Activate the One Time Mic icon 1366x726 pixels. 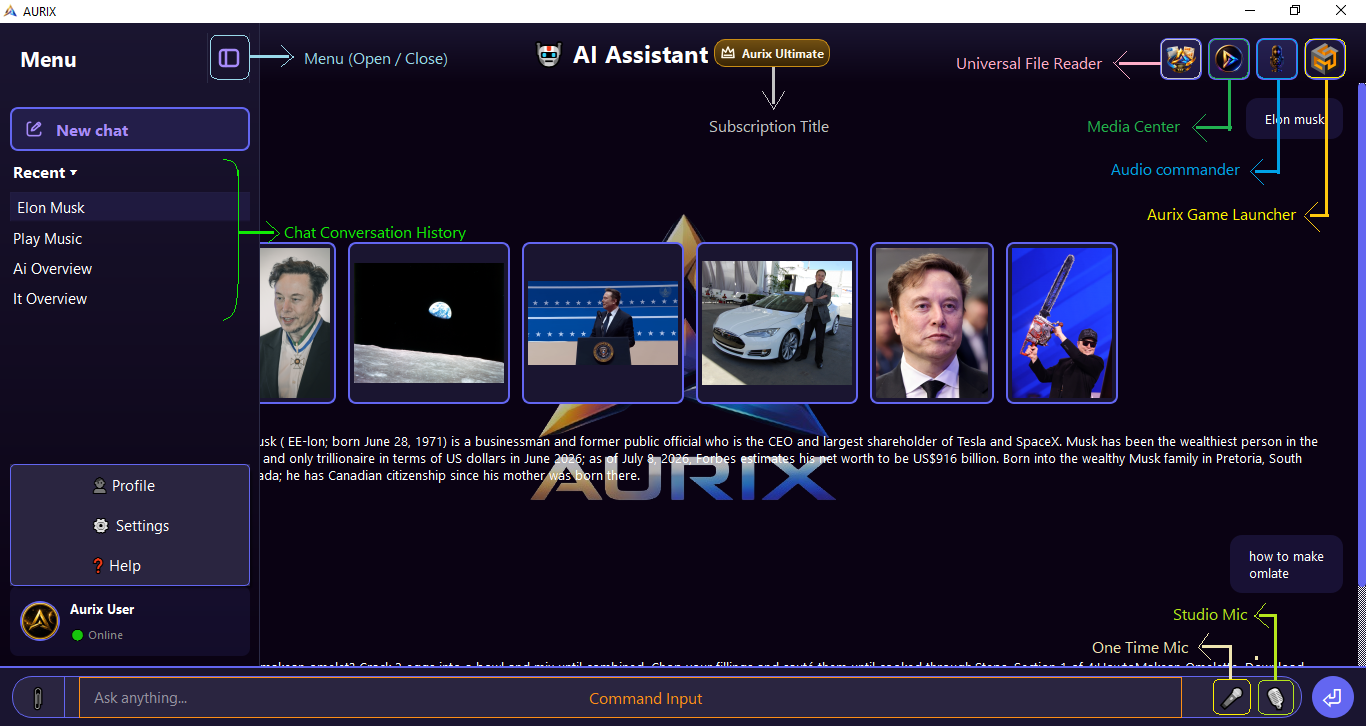[x=1232, y=697]
